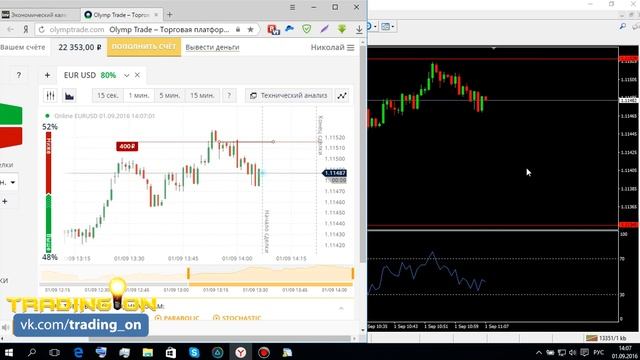This screenshot has height=360, width=640.
Task: Open Task View on the taskbar
Action: [54, 352]
